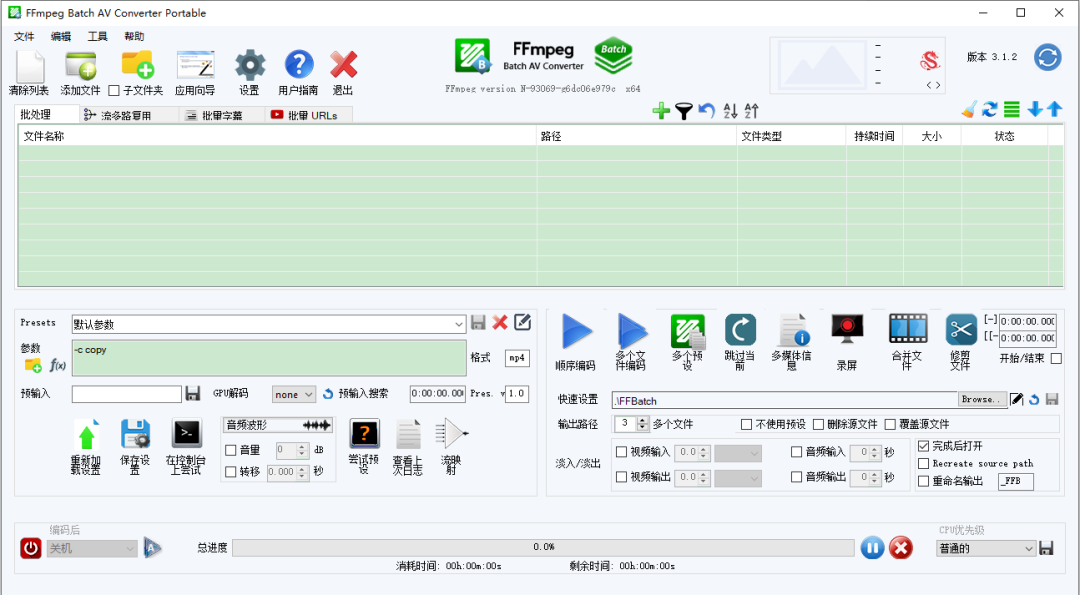Screen dimensions: 1080x595
Task: Uncheck 完成后打开 option
Action: (x=924, y=446)
